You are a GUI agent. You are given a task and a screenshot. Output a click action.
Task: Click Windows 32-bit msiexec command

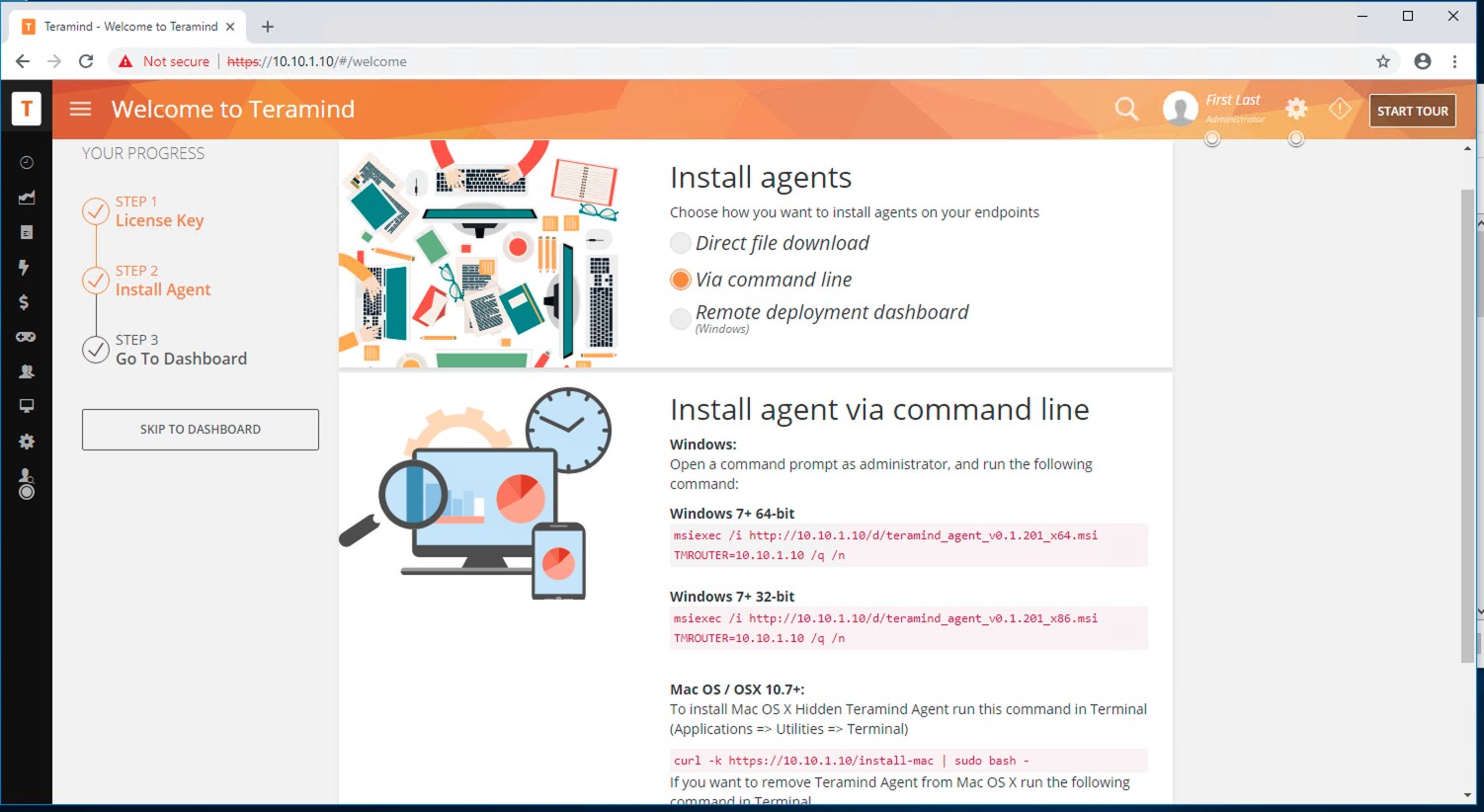click(909, 628)
